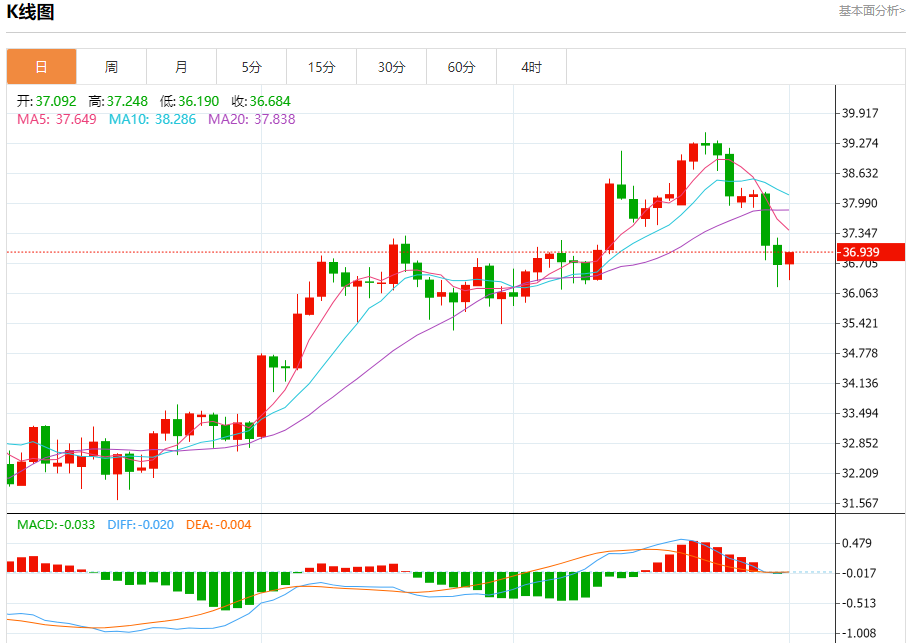This screenshot has width=911, height=643.
Task: Click the 低:36.190 low price value
Action: 189,101
